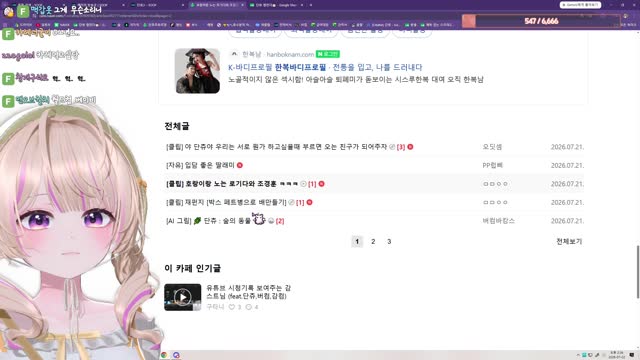640x360 pixels.
Task: Click the page vertical scrollbar thumb
Action: click(638, 272)
